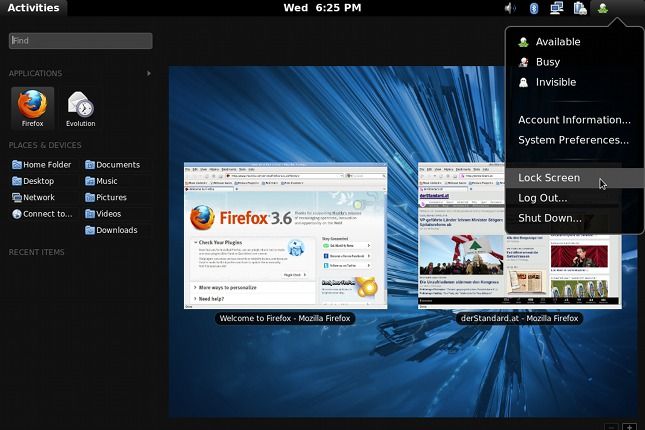Add a workspace with the plus button
The image size is (645, 430).
629,427
